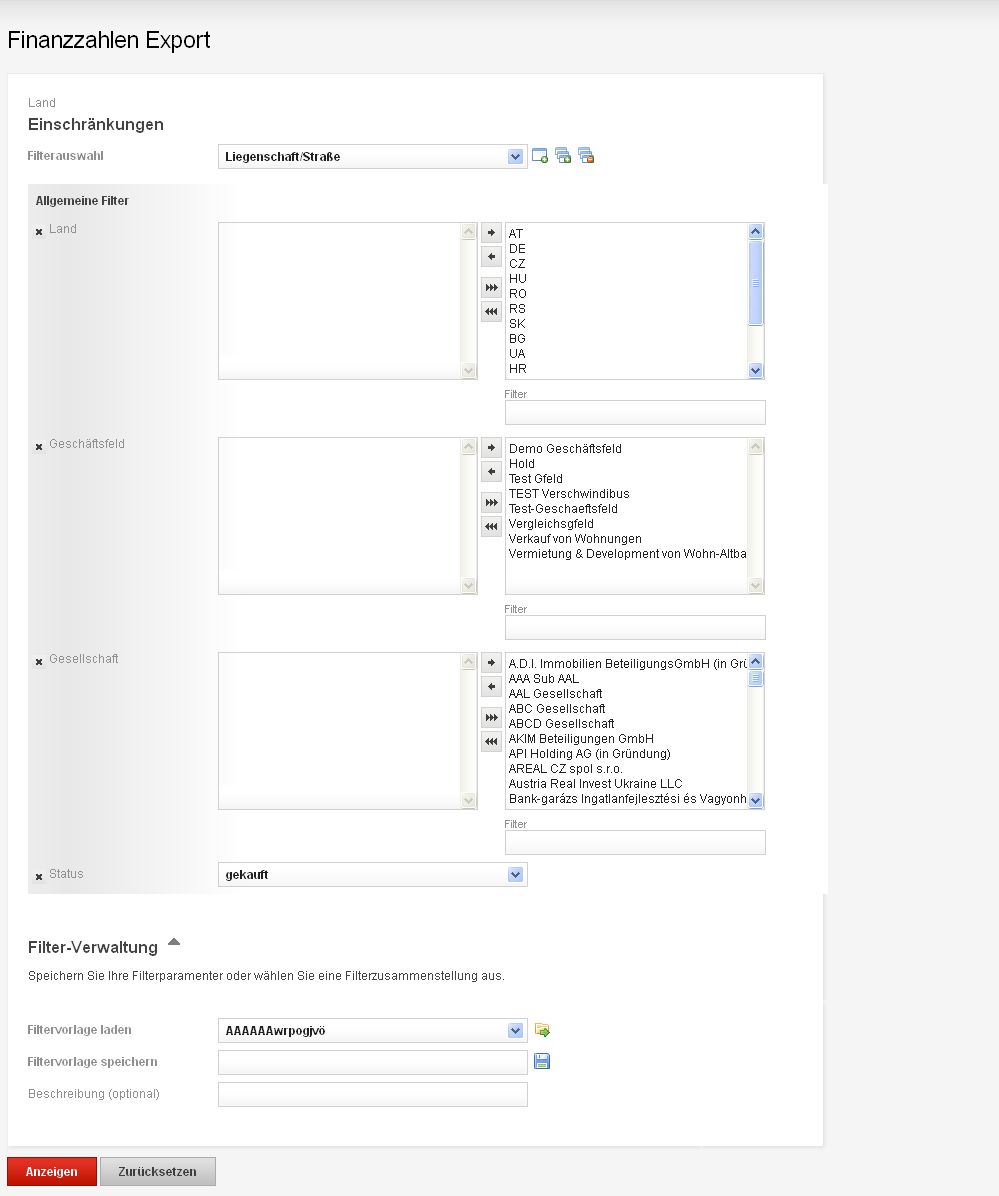The width and height of the screenshot is (999, 1196).
Task: Click the load filter template folder icon
Action: (542, 1030)
